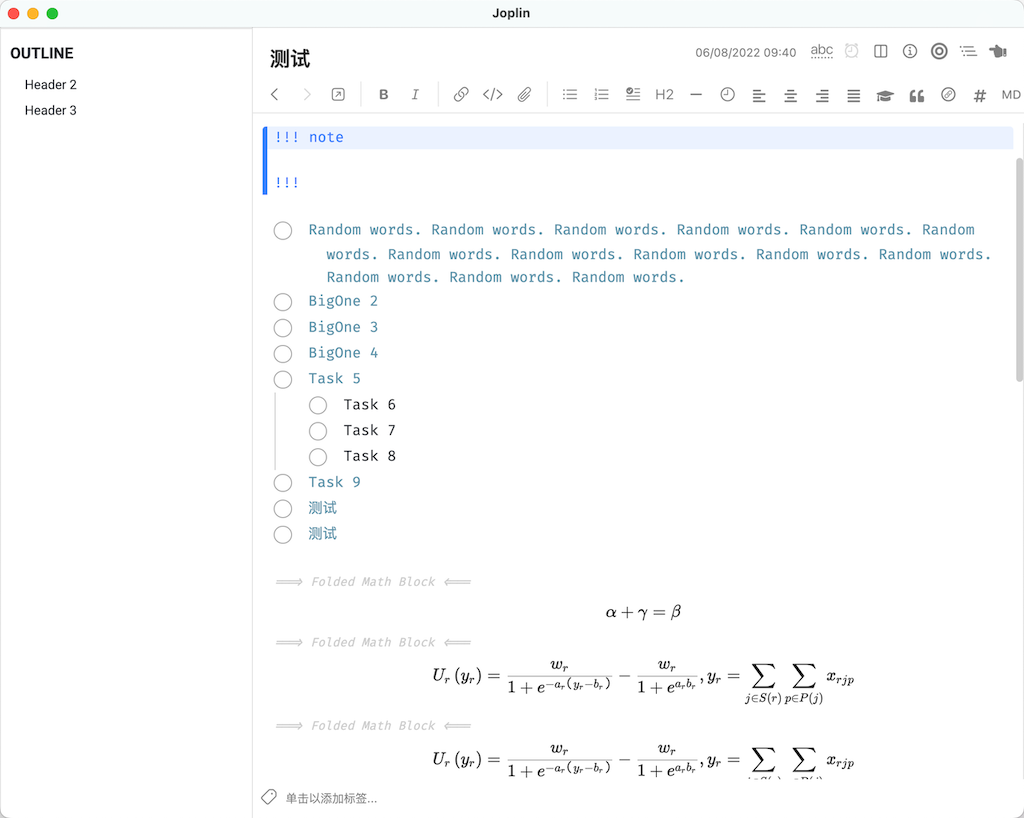Viewport: 1024px width, 818px height.
Task: Check the BigOne 4 checkbox
Action: pyautogui.click(x=283, y=353)
